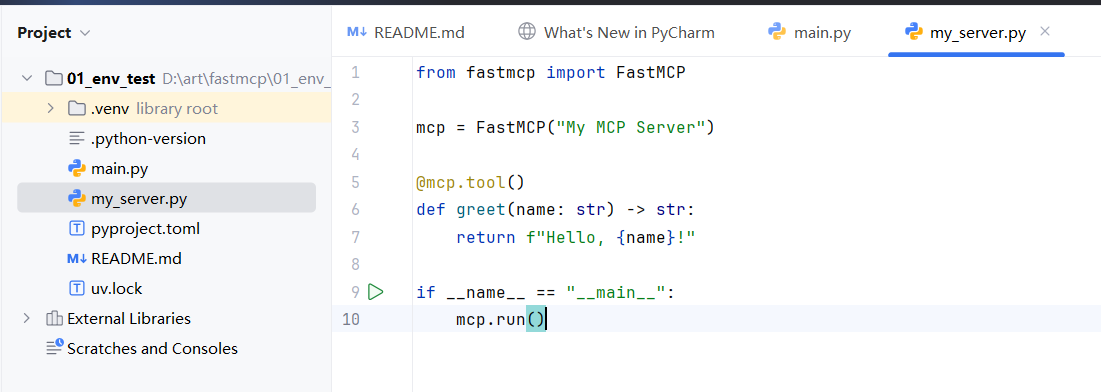Switch to the main.py editor tab
This screenshot has height=392, width=1101.
click(x=809, y=32)
